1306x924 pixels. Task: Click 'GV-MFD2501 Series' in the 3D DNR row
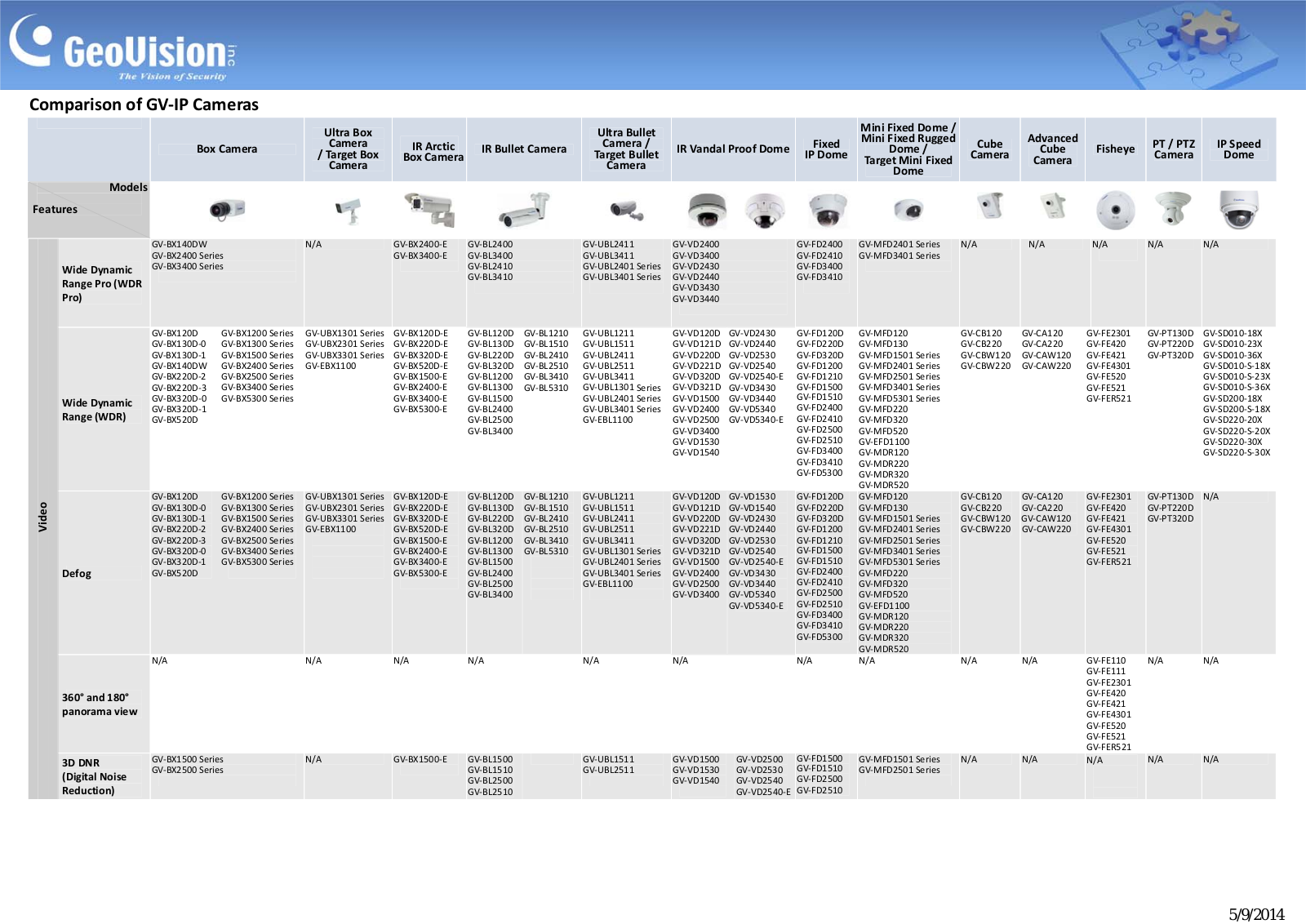tap(900, 771)
